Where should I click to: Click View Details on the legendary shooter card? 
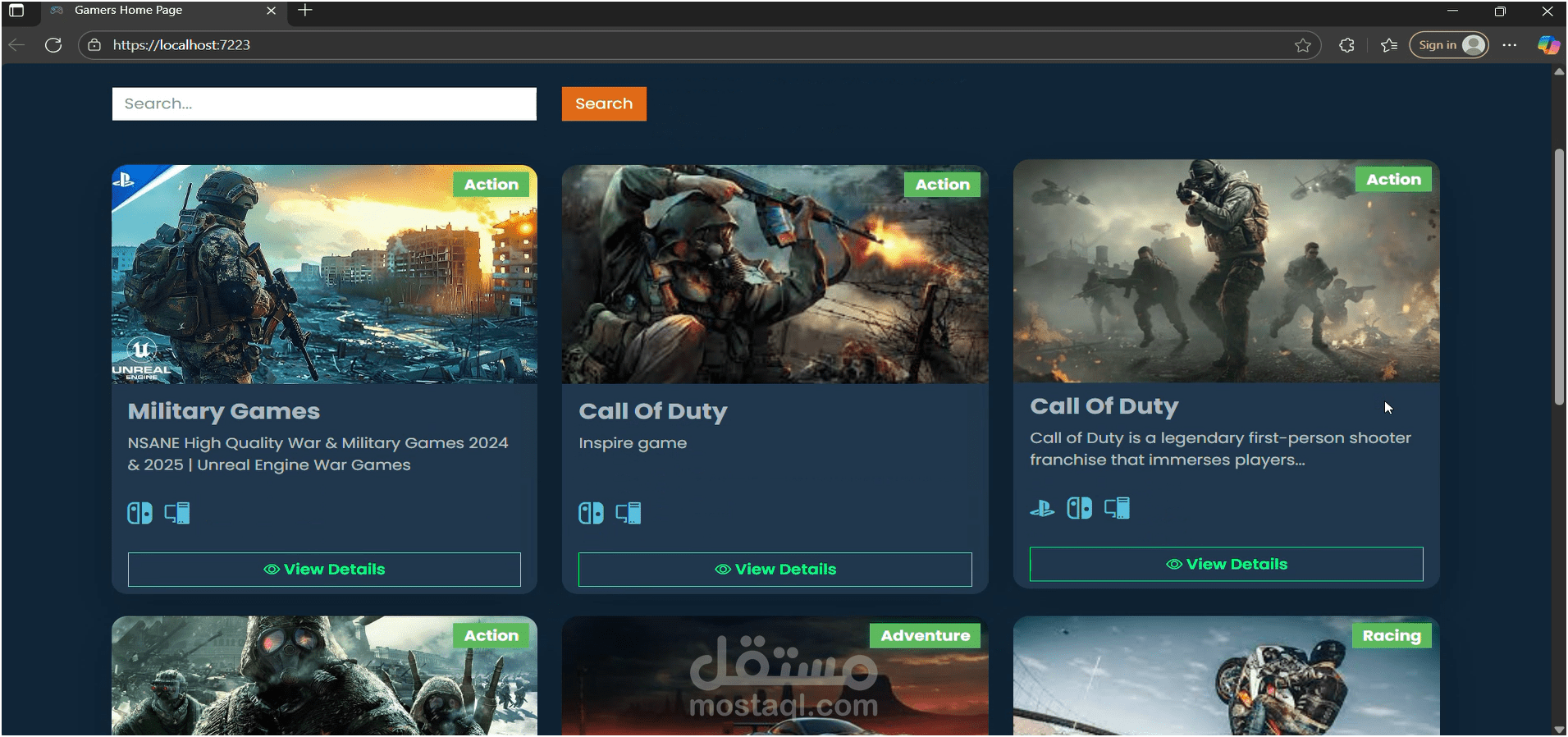click(1227, 565)
